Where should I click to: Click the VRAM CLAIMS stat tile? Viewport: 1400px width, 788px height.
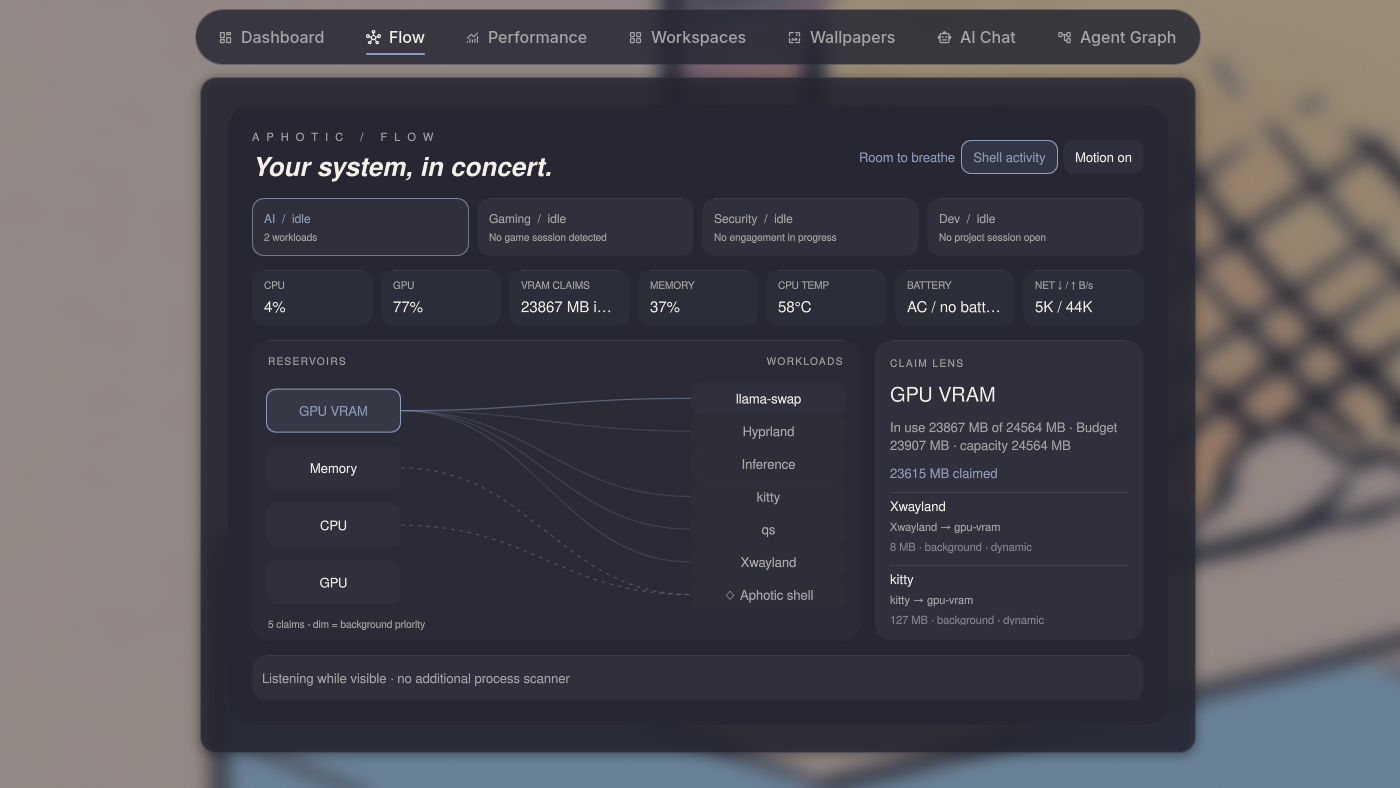[x=569, y=298]
